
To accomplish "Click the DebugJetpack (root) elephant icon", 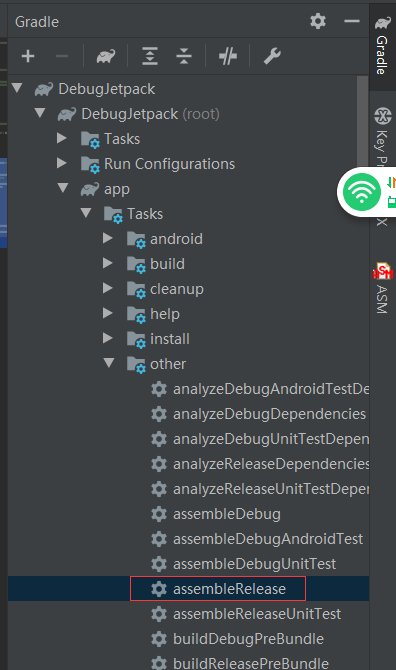I will coord(67,114).
